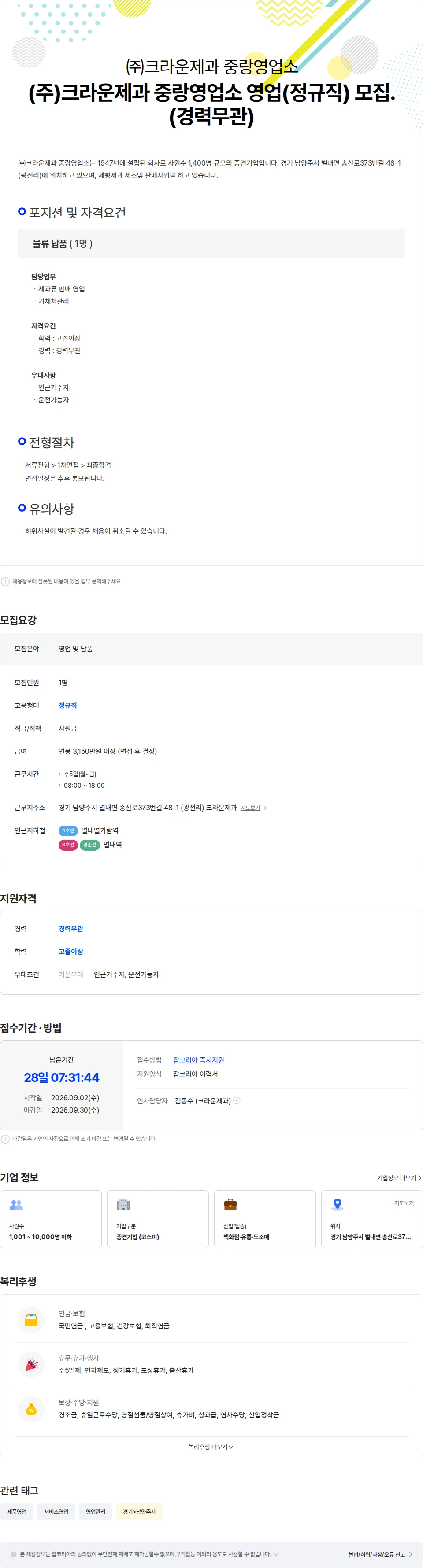The image size is (423, 1568).
Task: Click the footer notice info icon
Action: (13, 1554)
